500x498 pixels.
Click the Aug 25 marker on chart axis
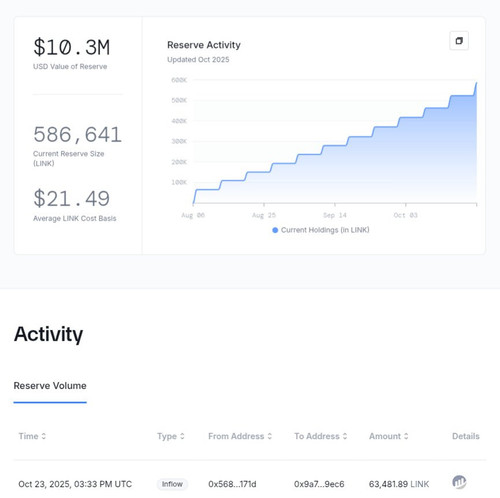click(264, 215)
